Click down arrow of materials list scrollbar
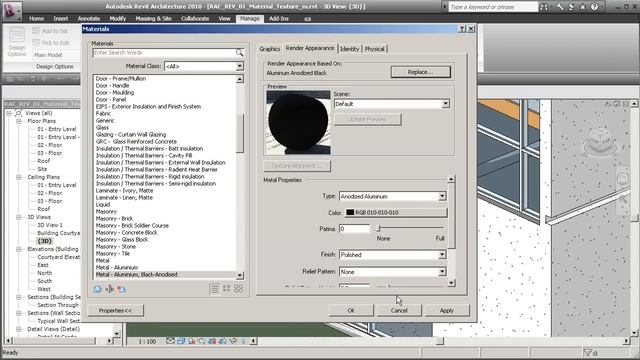This screenshot has height=360, width=640. pos(240,276)
